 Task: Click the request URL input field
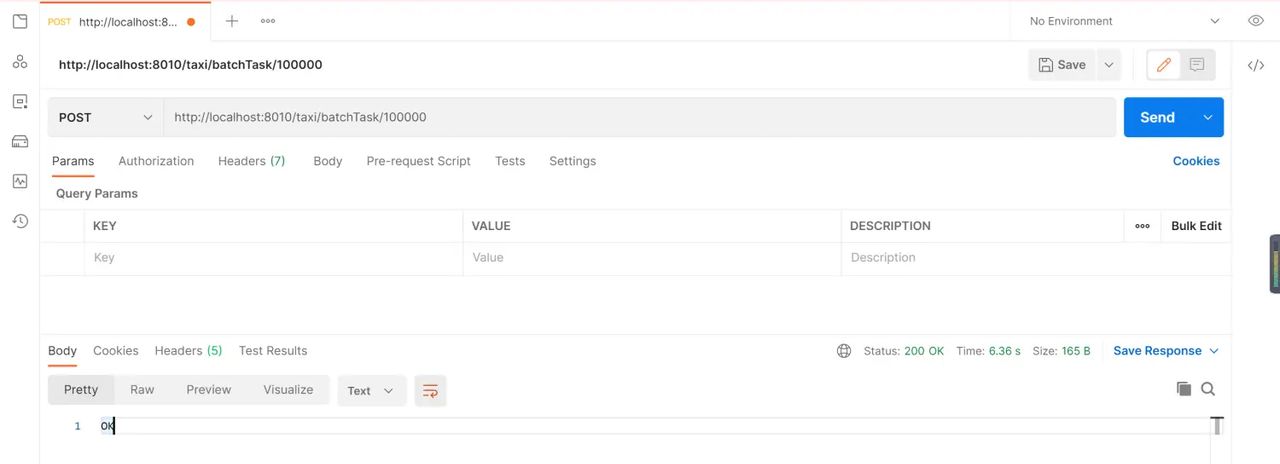(x=640, y=117)
